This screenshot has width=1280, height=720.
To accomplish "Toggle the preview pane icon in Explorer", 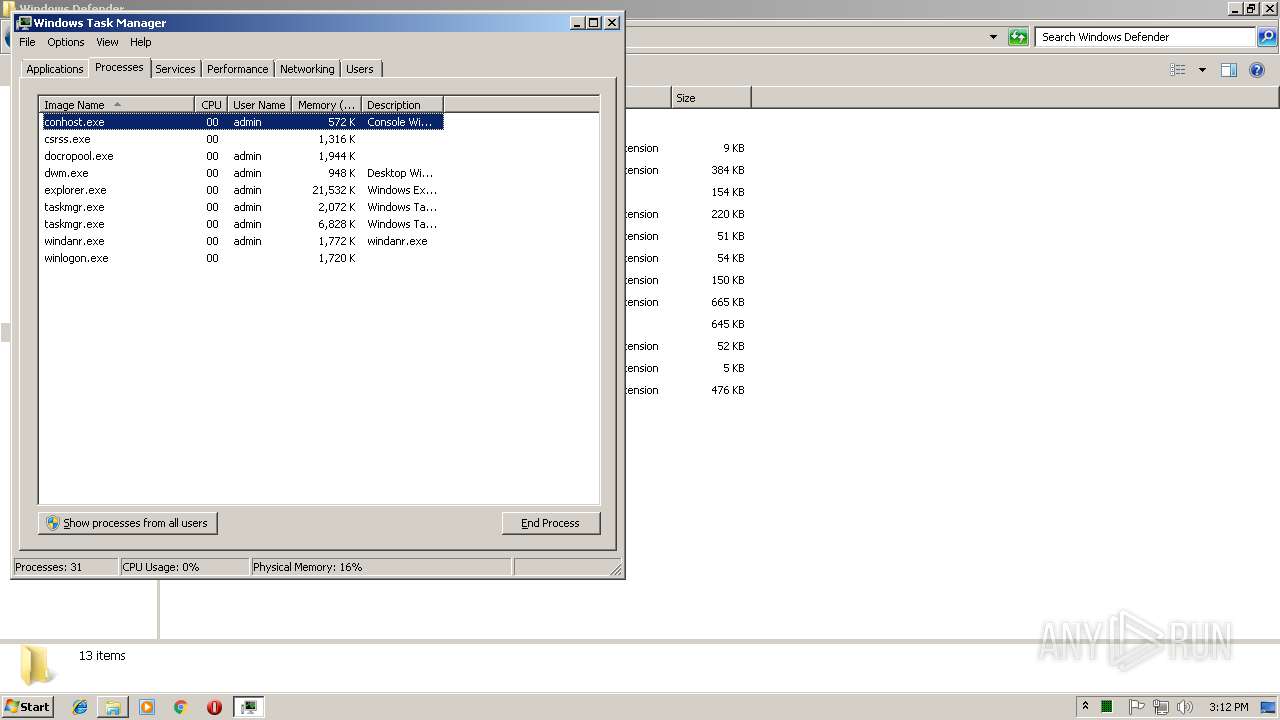I will (1229, 70).
